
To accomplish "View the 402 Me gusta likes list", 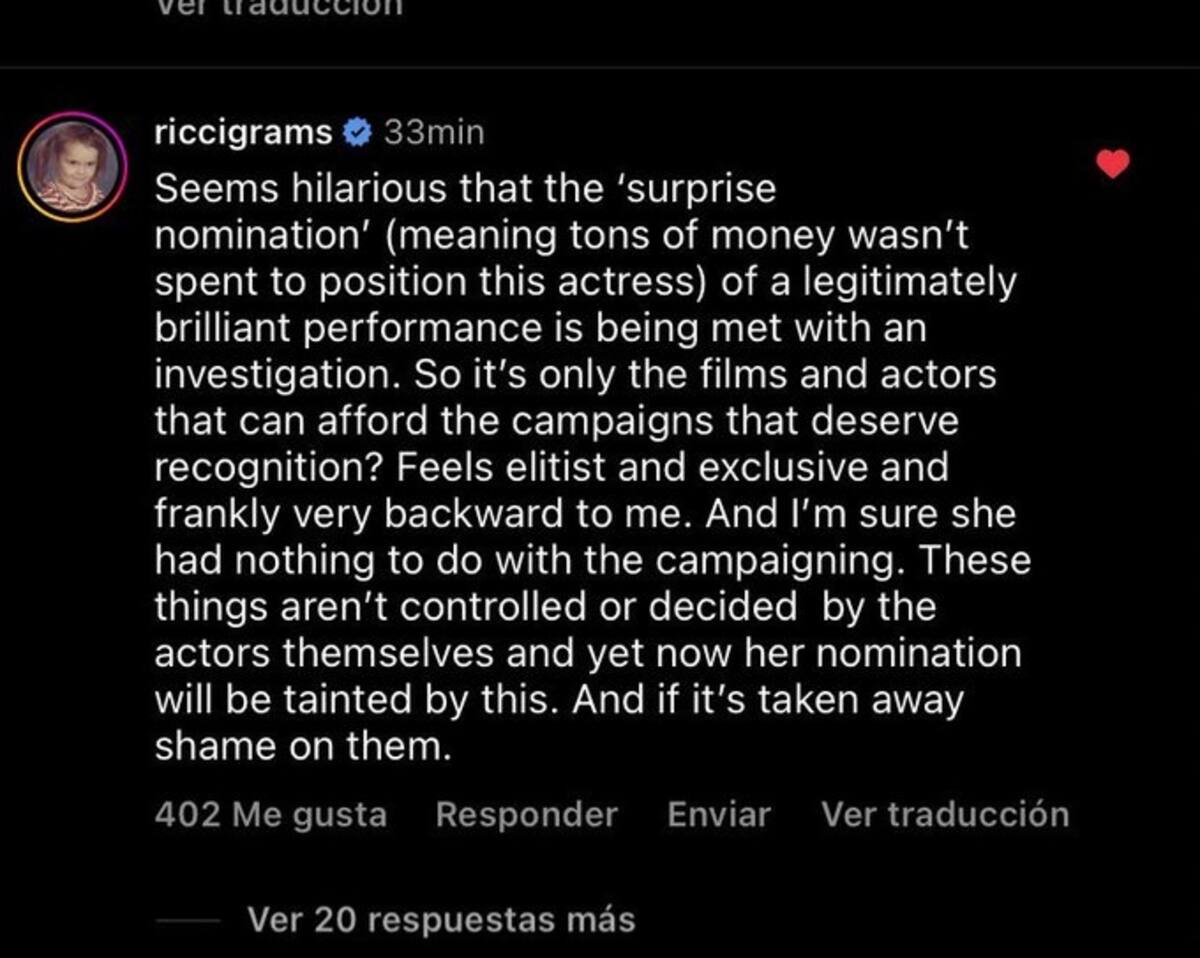I will click(270, 814).
